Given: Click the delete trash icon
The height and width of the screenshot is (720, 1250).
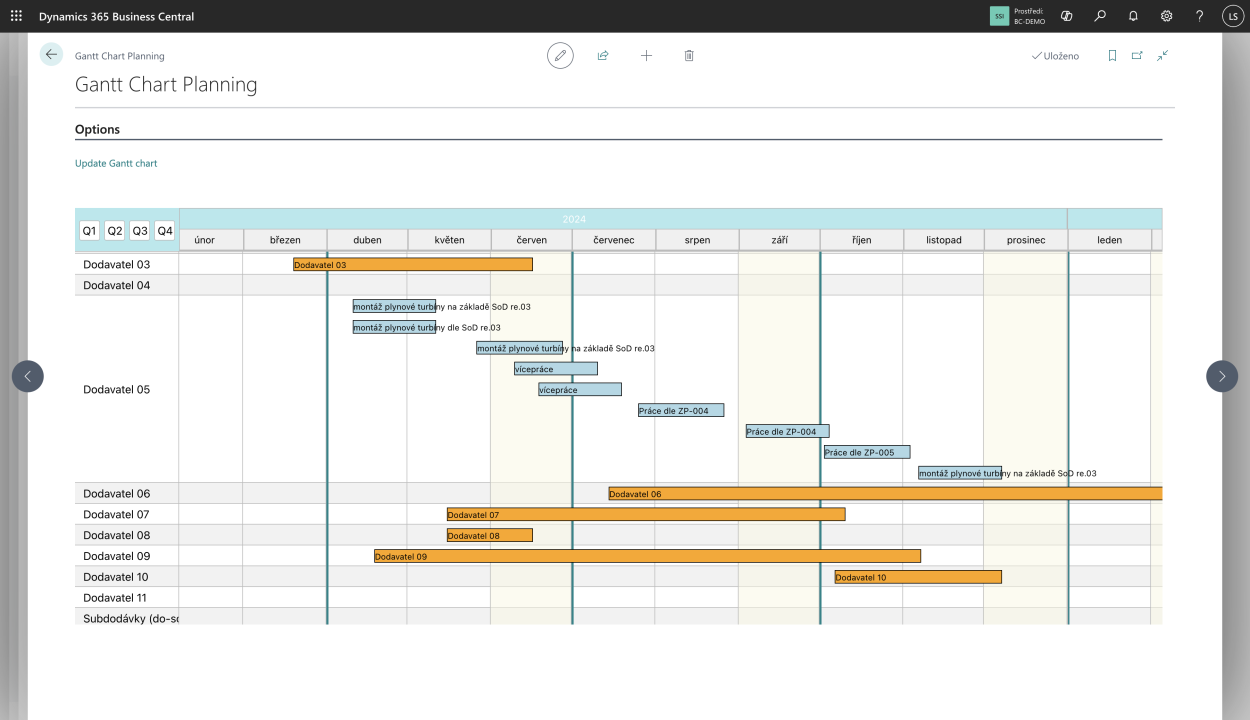Looking at the screenshot, I should 689,56.
